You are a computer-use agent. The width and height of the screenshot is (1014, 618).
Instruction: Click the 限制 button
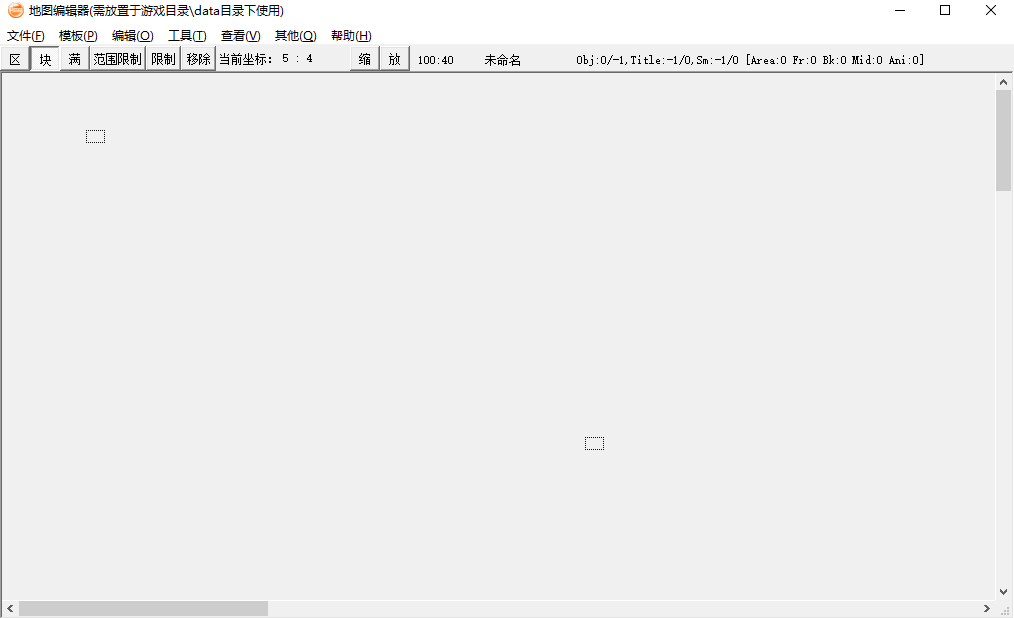(x=163, y=59)
